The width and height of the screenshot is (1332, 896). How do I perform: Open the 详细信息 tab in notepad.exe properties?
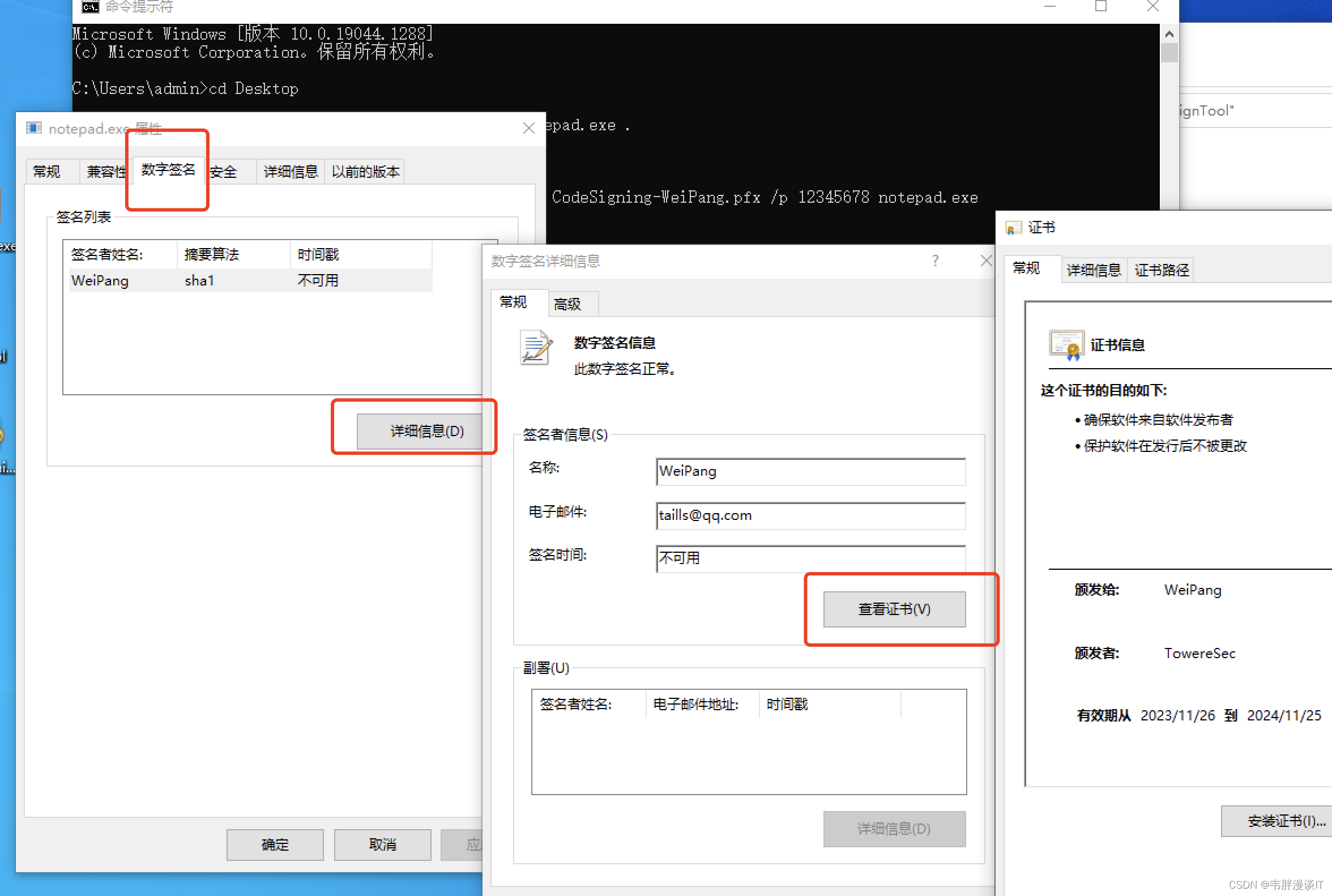pyautogui.click(x=291, y=172)
